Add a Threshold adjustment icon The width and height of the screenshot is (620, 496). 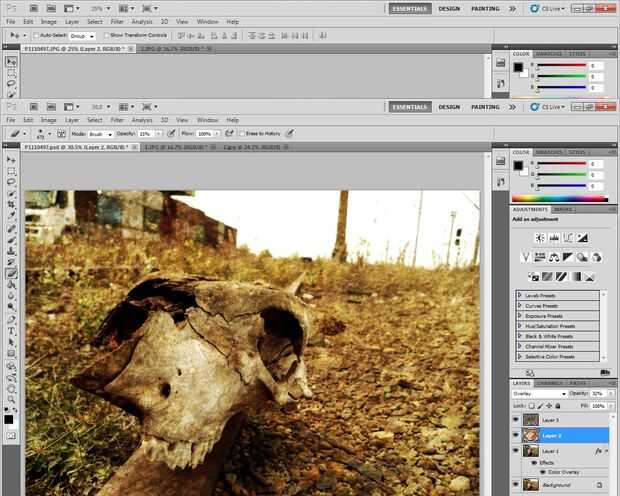point(561,277)
